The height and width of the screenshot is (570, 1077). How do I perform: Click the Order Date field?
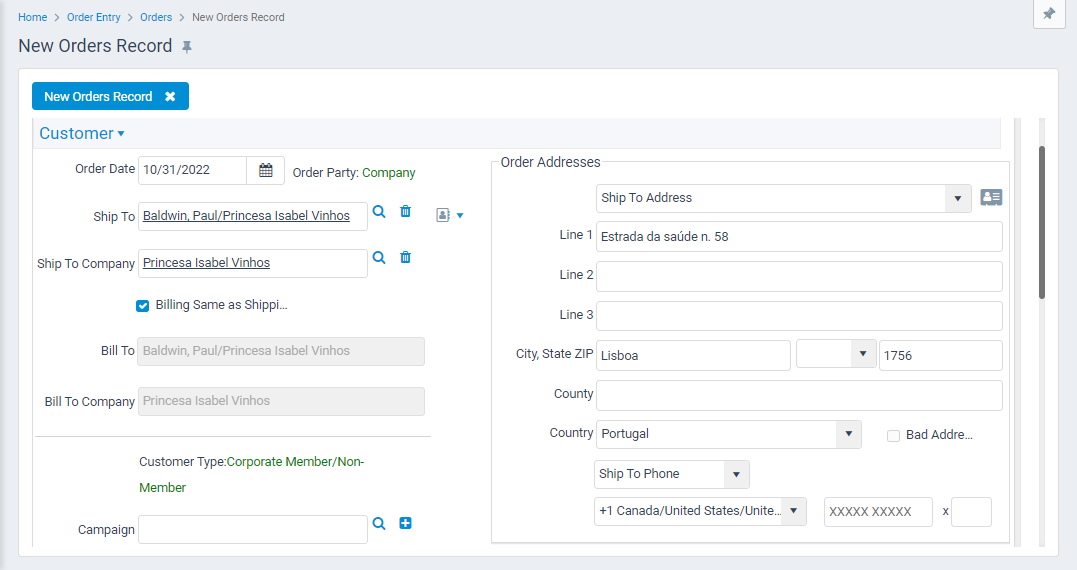point(192,170)
